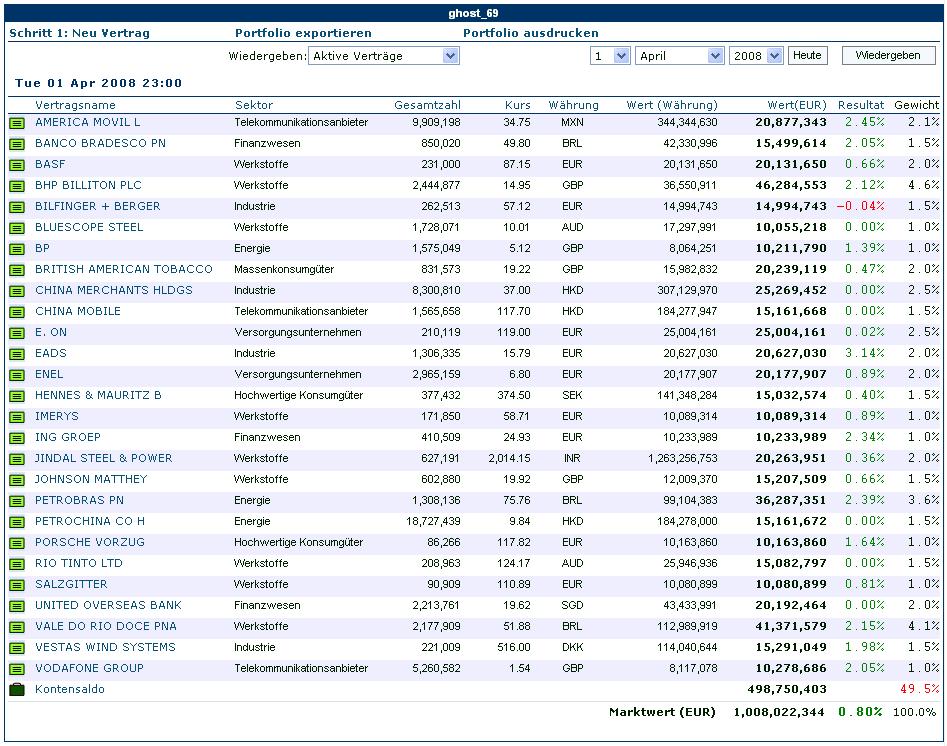Expand the day selector dropdown
This screenshot has width=947, height=746.
pyautogui.click(x=609, y=56)
